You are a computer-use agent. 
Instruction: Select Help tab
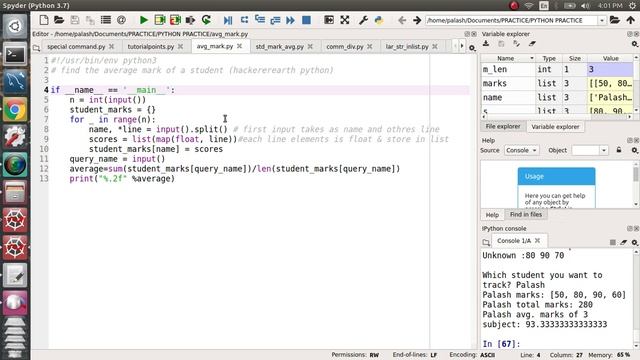(x=492, y=215)
